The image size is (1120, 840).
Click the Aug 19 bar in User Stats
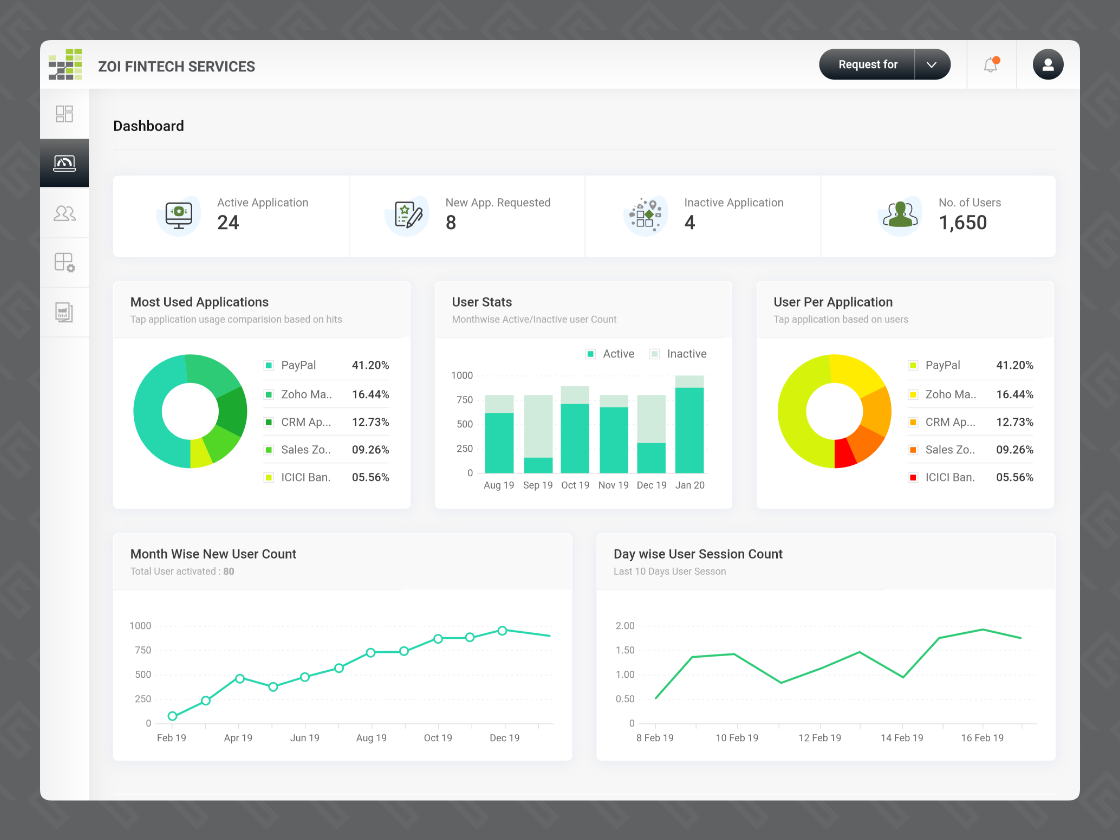(499, 434)
